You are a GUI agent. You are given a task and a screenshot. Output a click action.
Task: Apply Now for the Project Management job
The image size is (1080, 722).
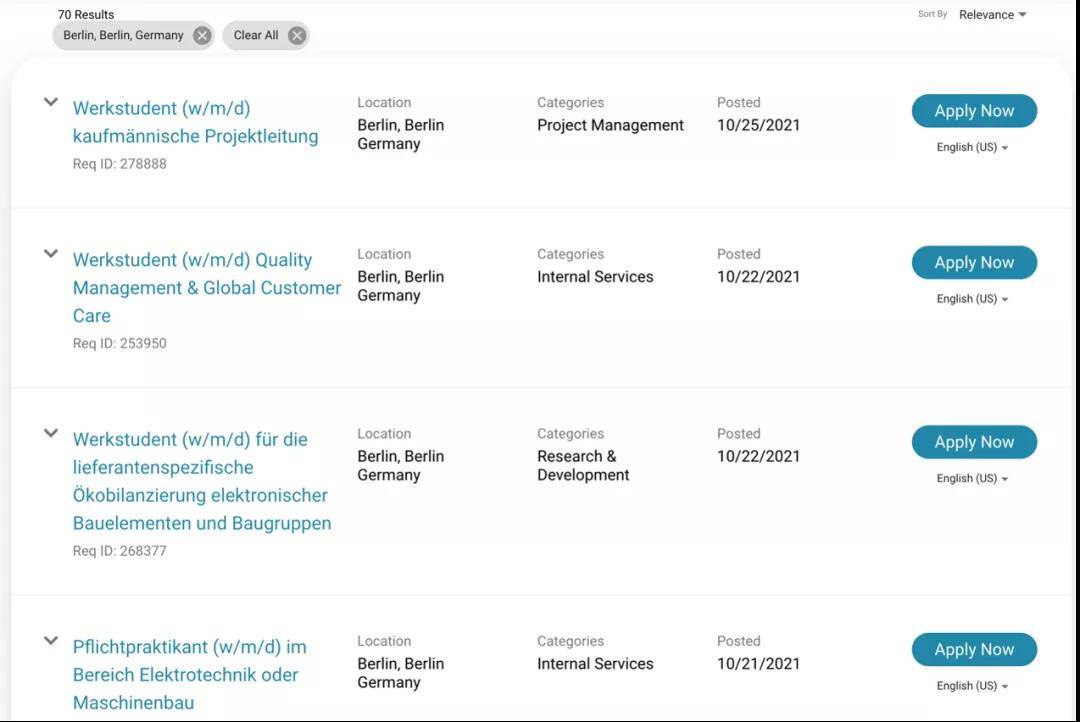(x=974, y=111)
